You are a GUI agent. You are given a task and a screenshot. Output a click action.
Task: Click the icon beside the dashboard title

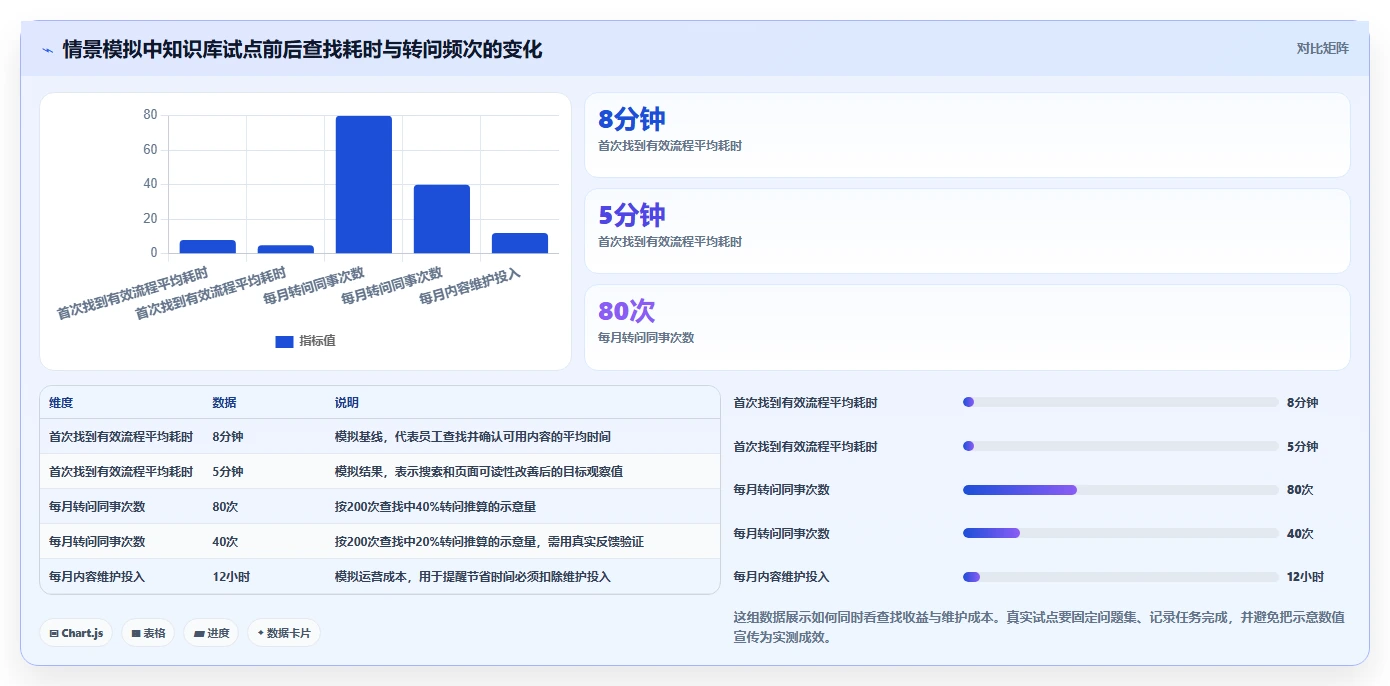(x=47, y=50)
